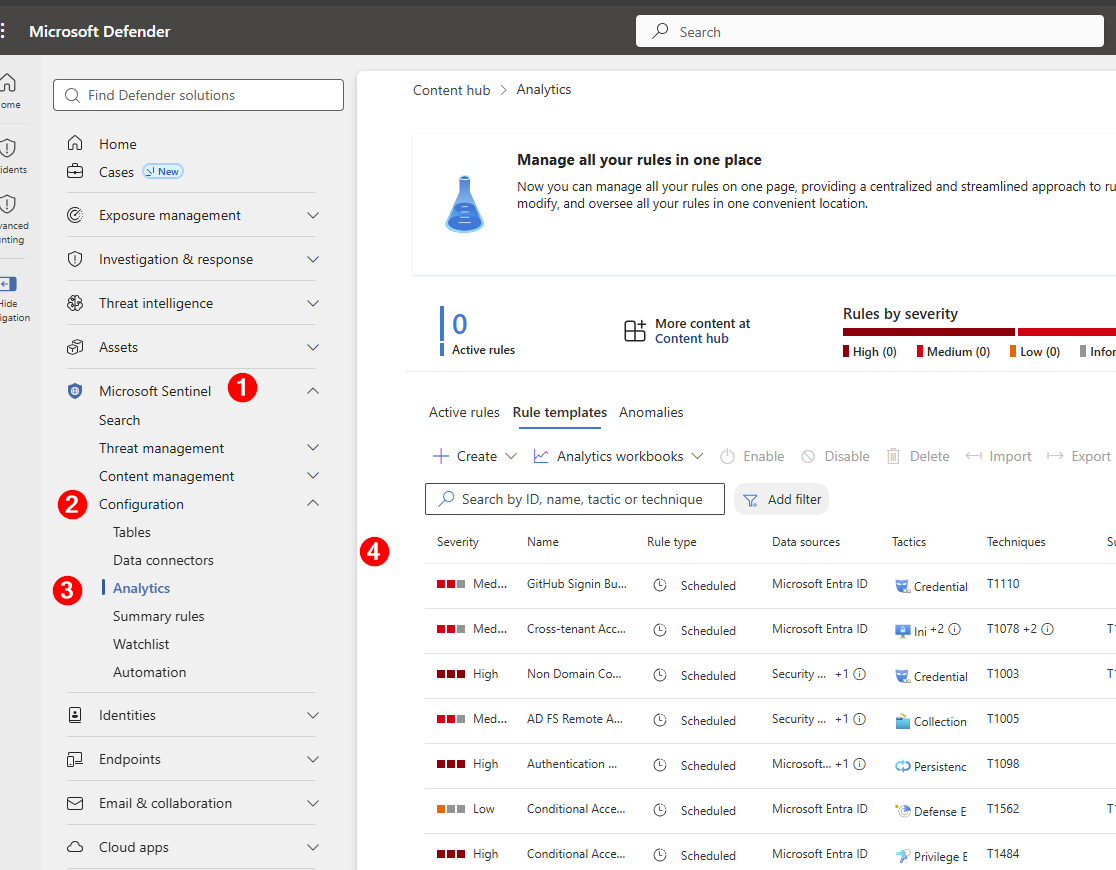Click the Analytics workbooks chart icon

[x=541, y=456]
